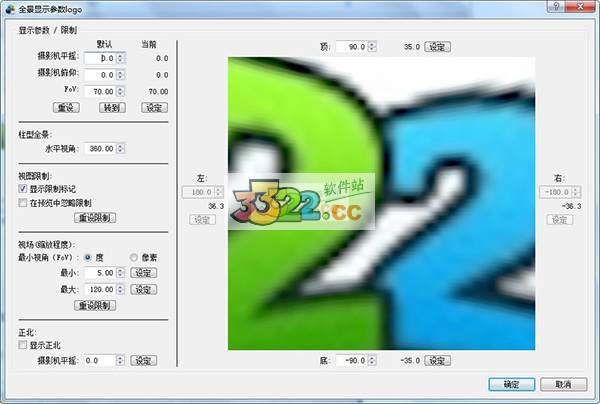
Task: Click the 最大 120.00 field
Action: coord(101,289)
